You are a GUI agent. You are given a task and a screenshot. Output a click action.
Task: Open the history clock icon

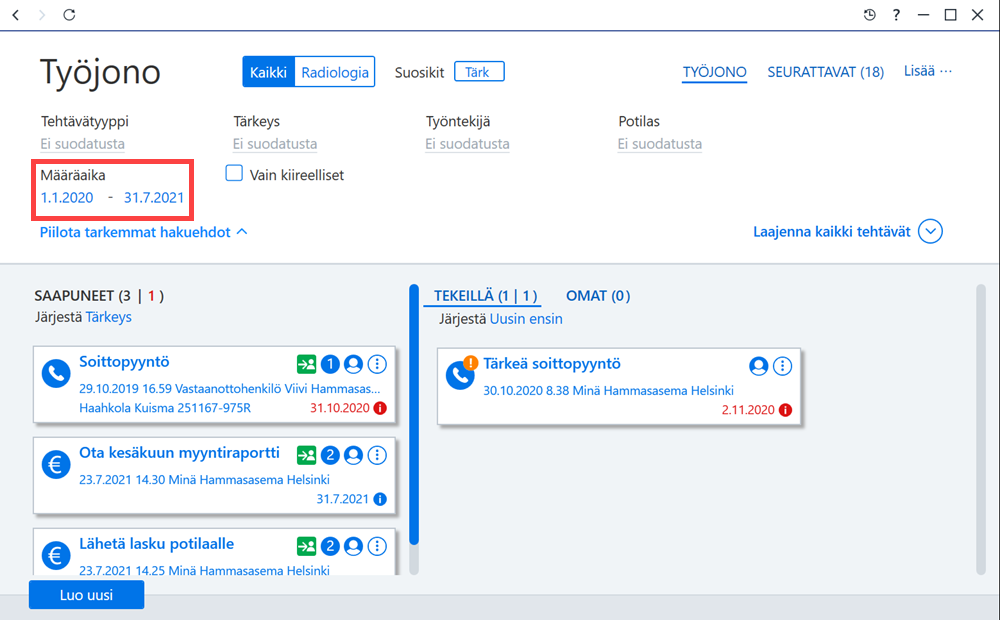(869, 15)
